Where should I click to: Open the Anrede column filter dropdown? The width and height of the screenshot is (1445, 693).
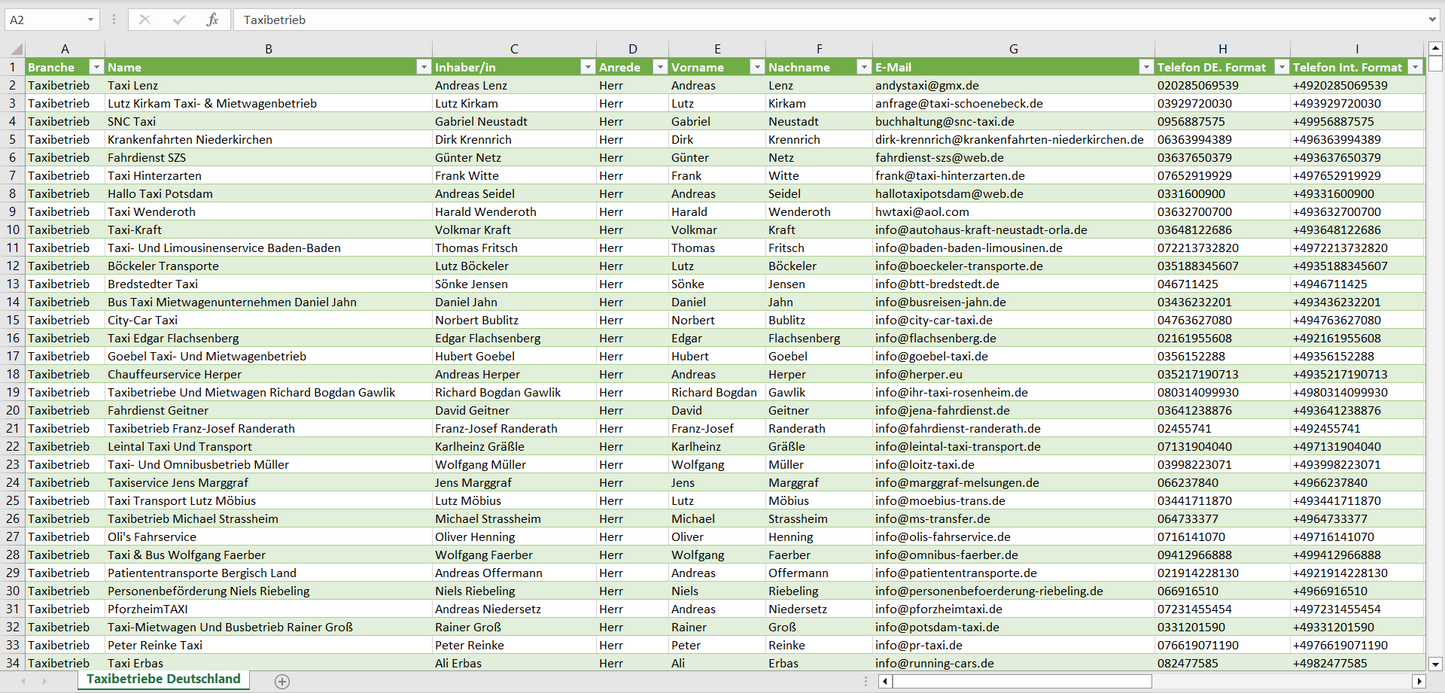click(x=659, y=67)
